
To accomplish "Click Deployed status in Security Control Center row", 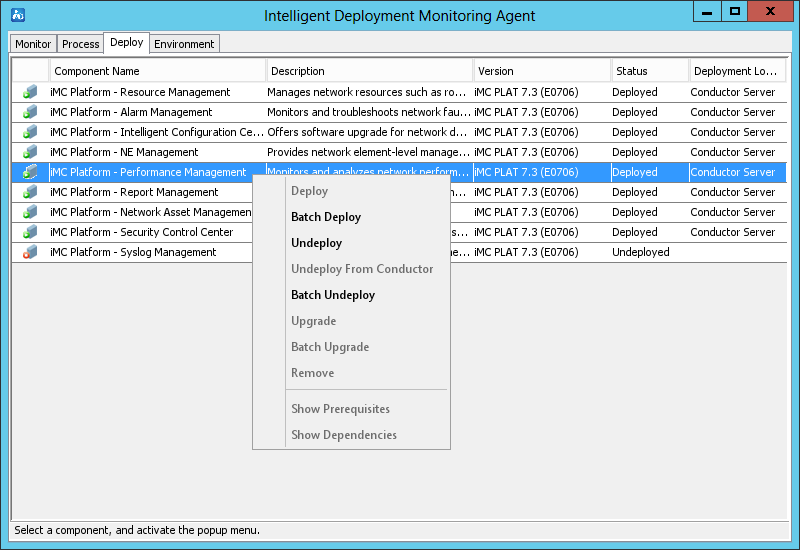I will (635, 232).
